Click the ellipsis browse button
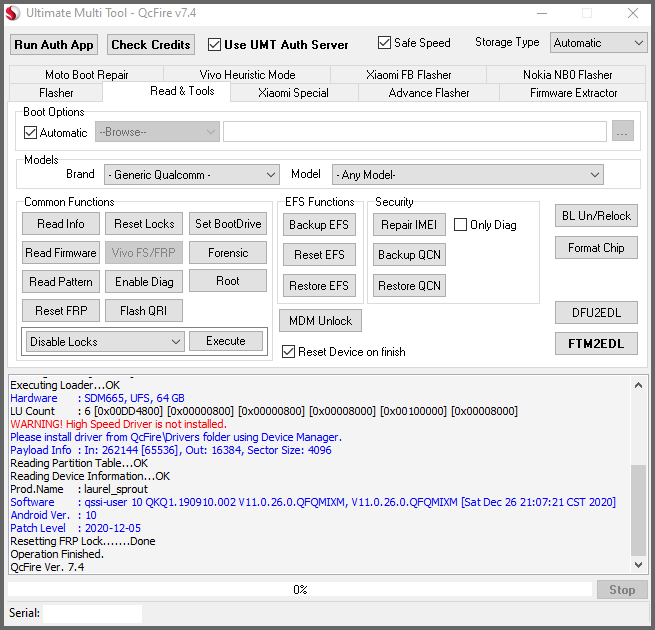 622,131
